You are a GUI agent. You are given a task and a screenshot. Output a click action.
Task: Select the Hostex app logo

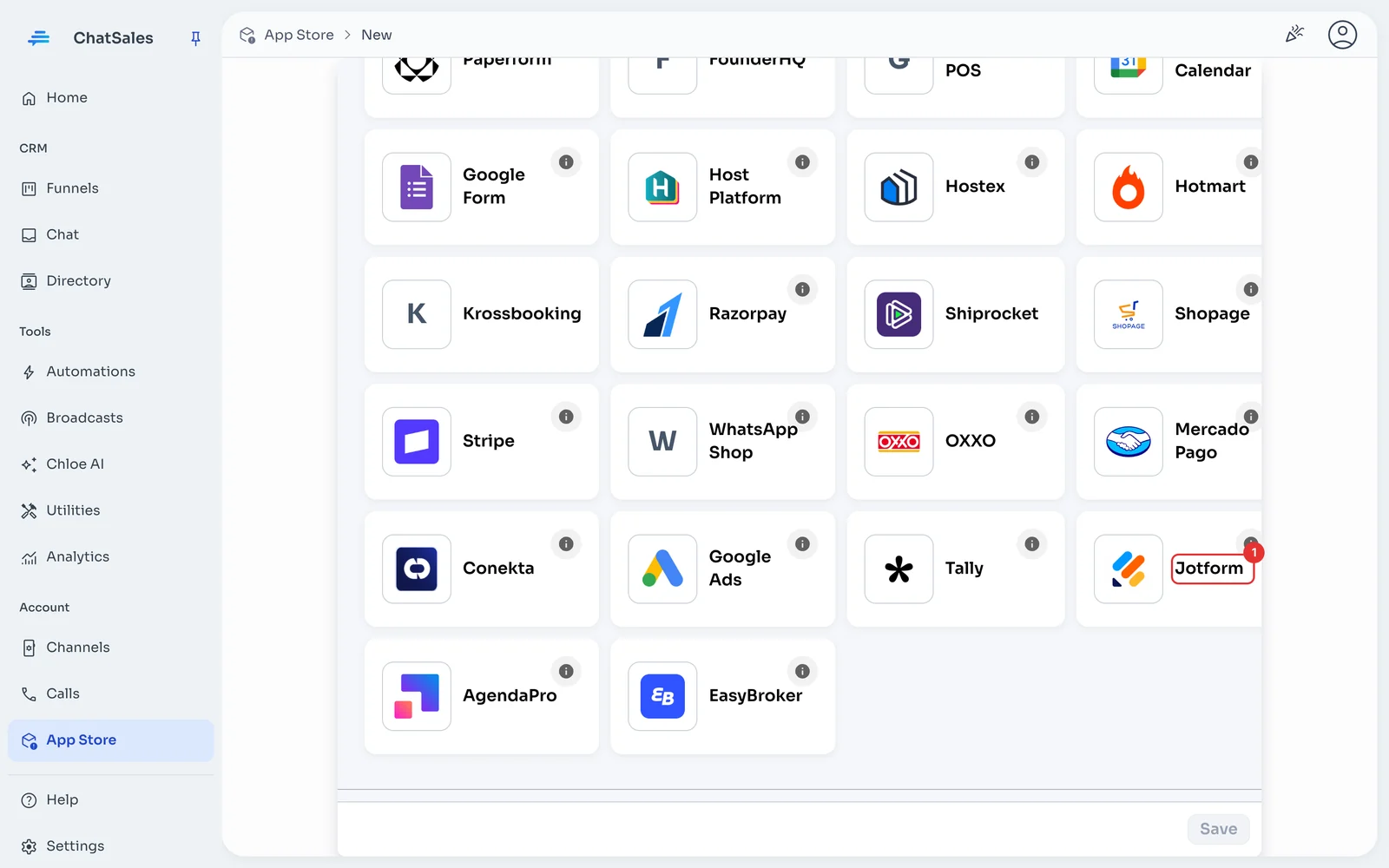tap(899, 187)
